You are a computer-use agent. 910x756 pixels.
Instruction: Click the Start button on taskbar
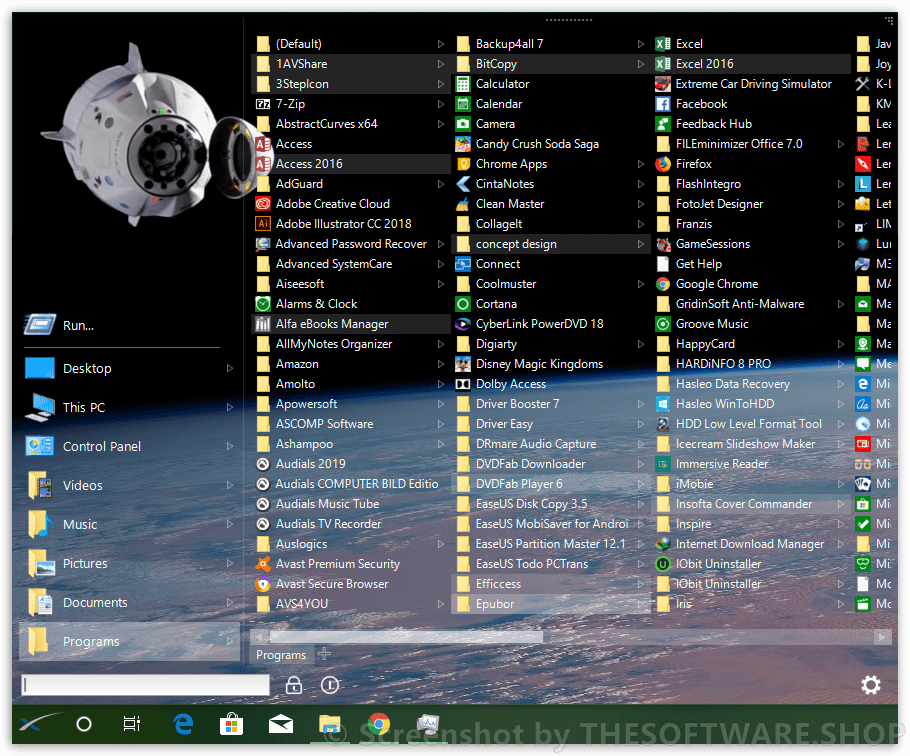click(39, 724)
